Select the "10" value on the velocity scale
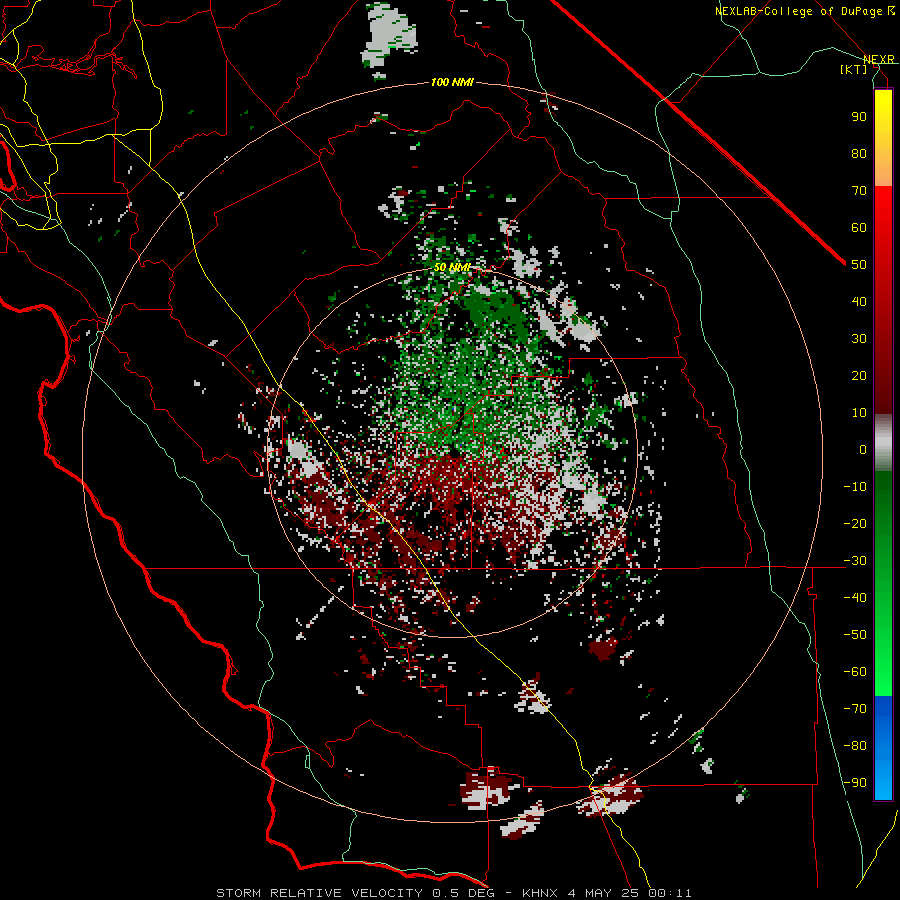The width and height of the screenshot is (900, 900). pyautogui.click(x=859, y=413)
